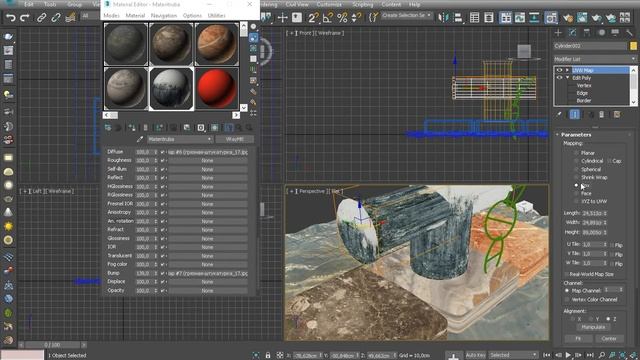Open the Modes menu in Material Editor
The width and height of the screenshot is (640, 360).
click(x=111, y=16)
